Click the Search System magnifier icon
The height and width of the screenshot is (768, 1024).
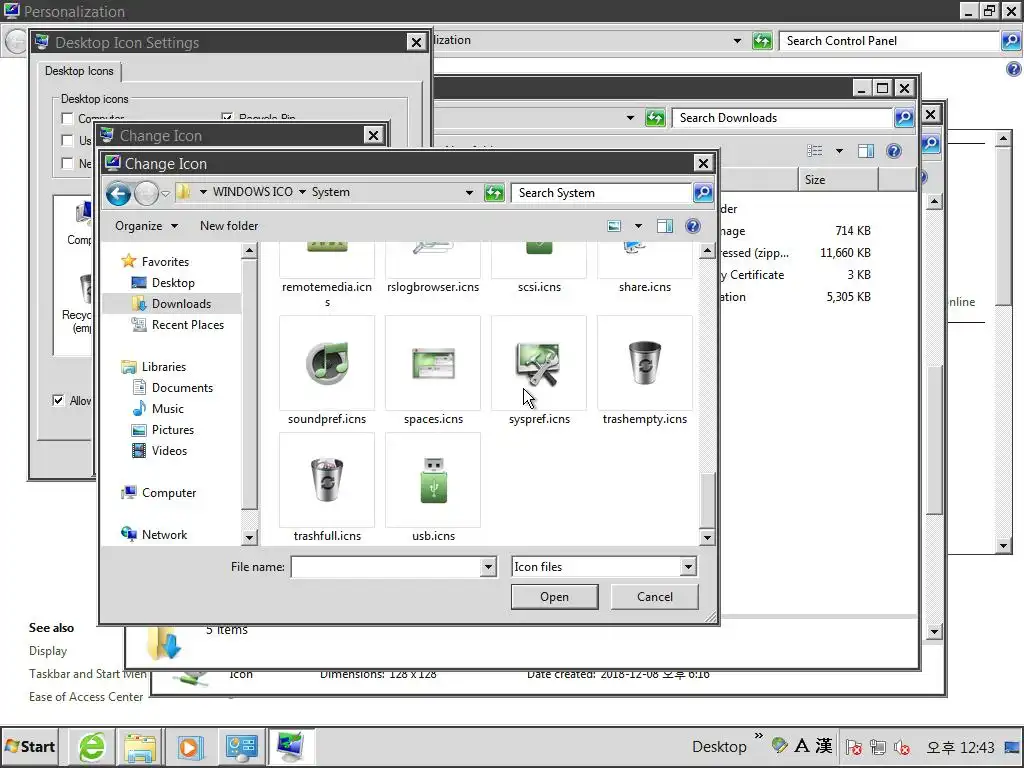703,193
